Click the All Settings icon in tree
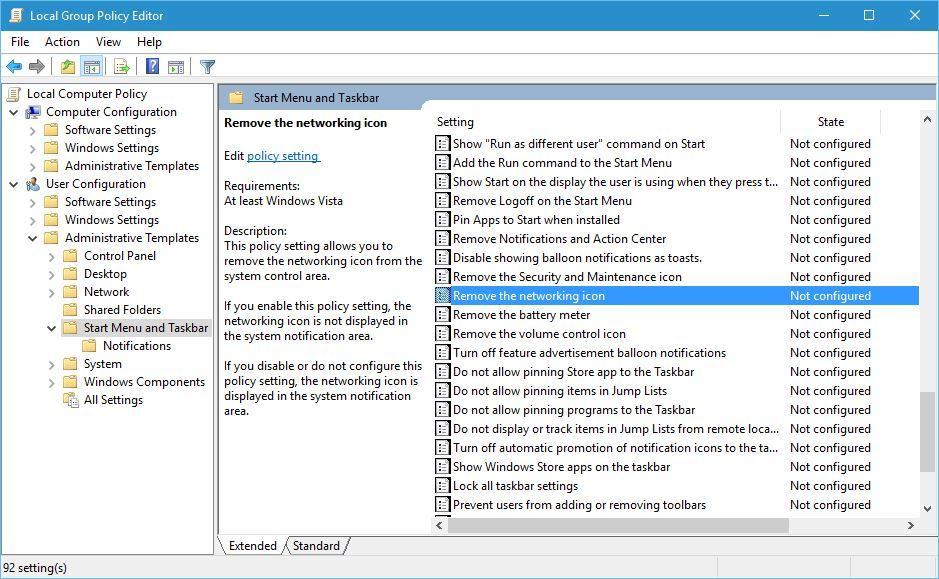The height and width of the screenshot is (579, 939). point(71,400)
